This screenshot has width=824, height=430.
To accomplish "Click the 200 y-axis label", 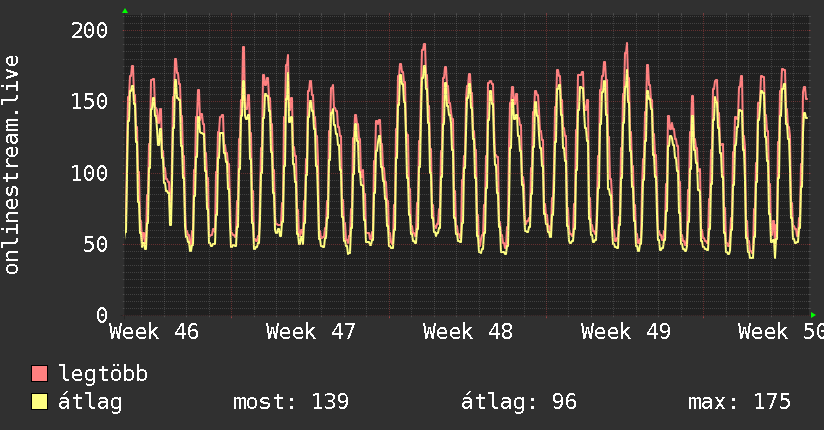I will 89,30.
